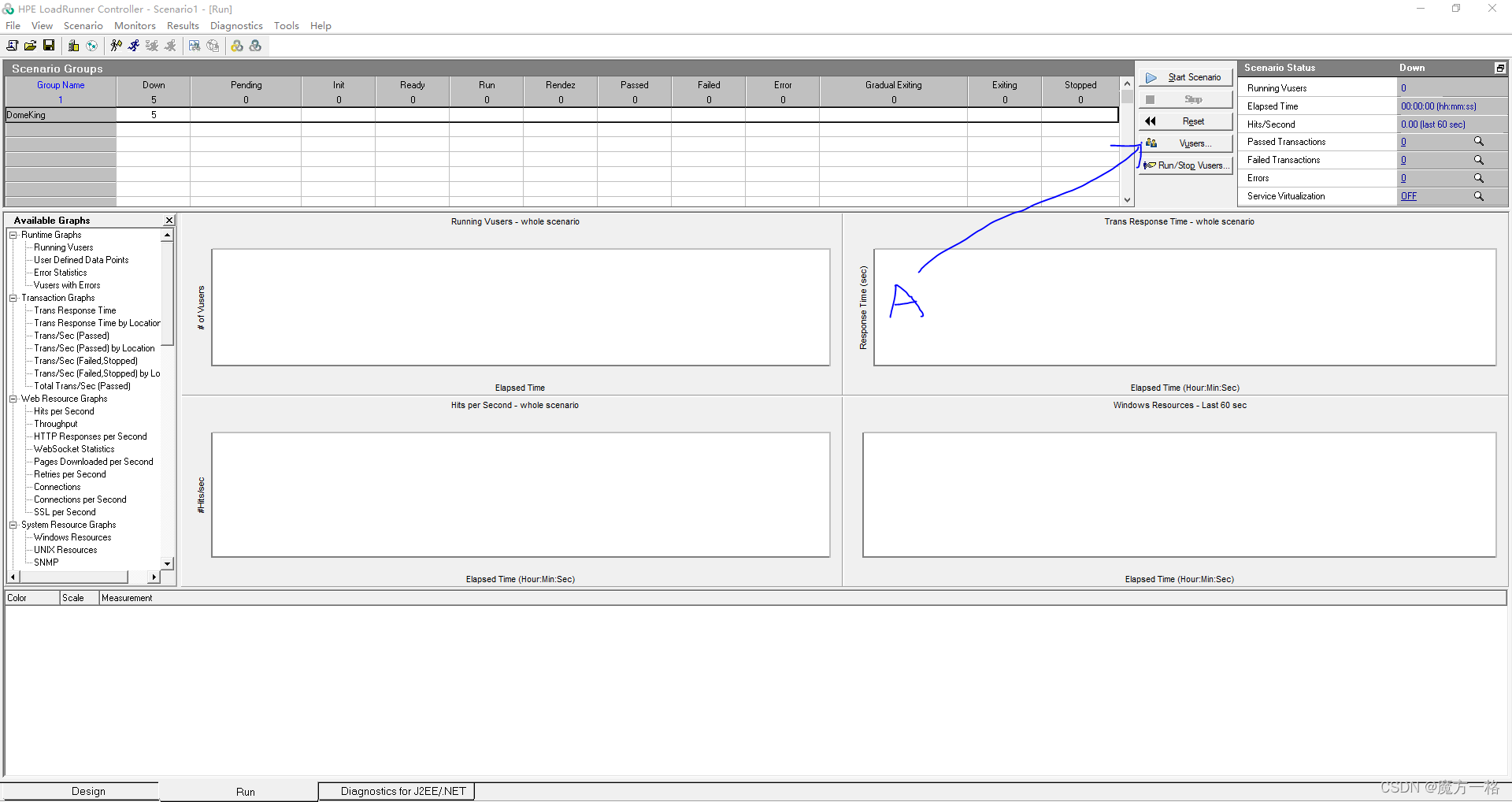Image resolution: width=1512 pixels, height=802 pixels.
Task: Click the globe network toolbar icon
Action: tap(91, 46)
